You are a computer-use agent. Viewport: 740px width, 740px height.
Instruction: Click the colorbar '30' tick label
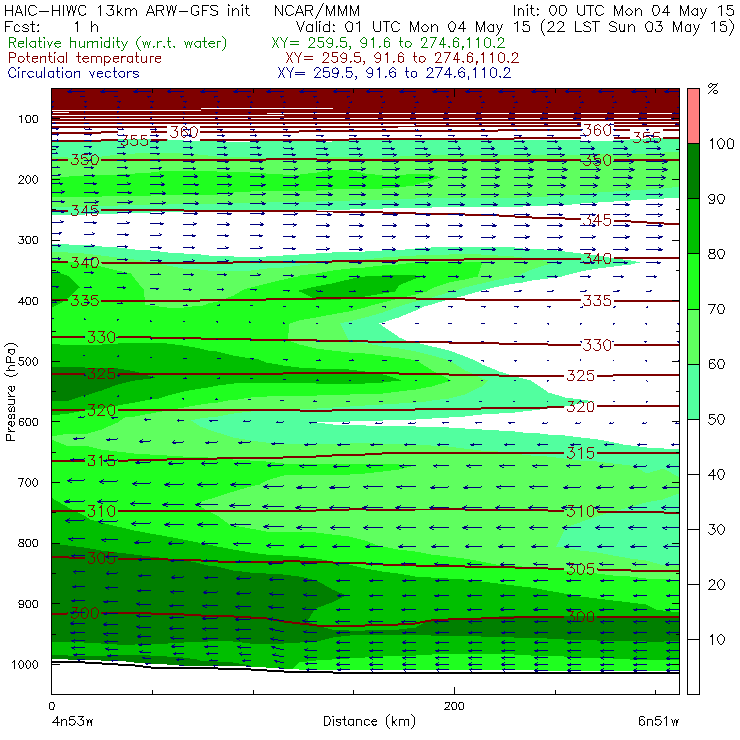[716, 530]
